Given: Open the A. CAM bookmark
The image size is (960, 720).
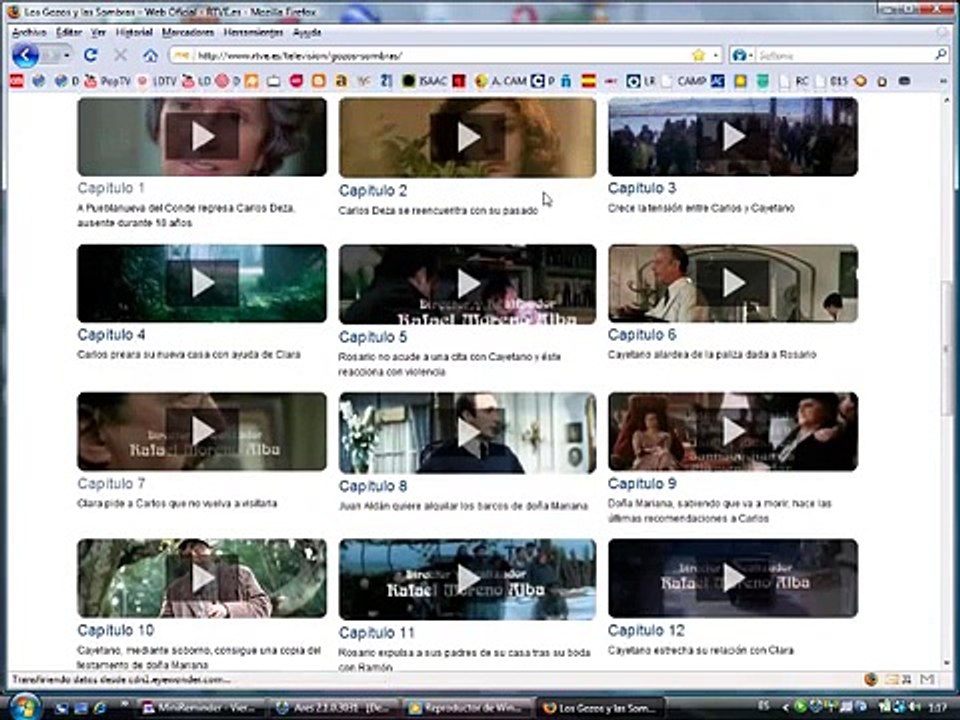Looking at the screenshot, I should 501,81.
